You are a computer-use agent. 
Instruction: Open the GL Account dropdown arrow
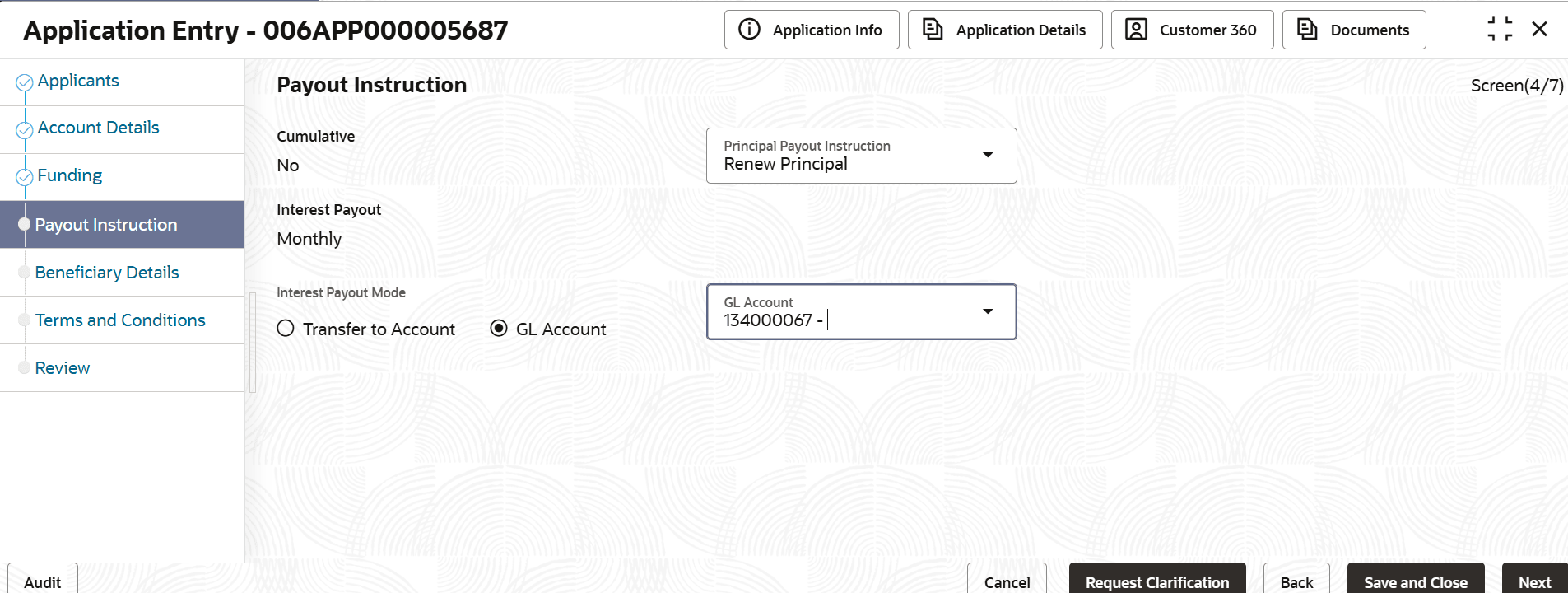click(x=988, y=311)
